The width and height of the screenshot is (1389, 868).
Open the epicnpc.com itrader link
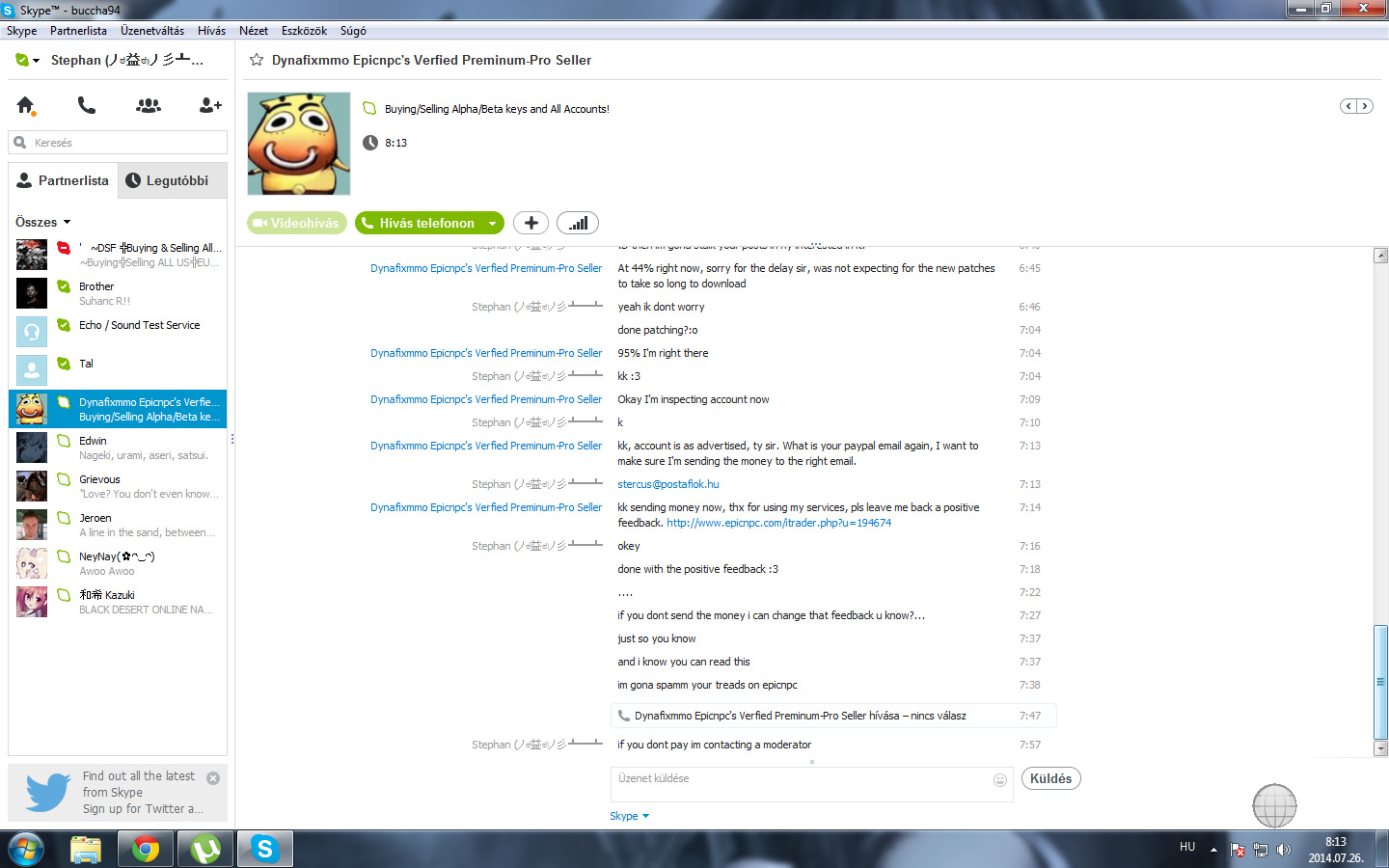[x=778, y=523]
